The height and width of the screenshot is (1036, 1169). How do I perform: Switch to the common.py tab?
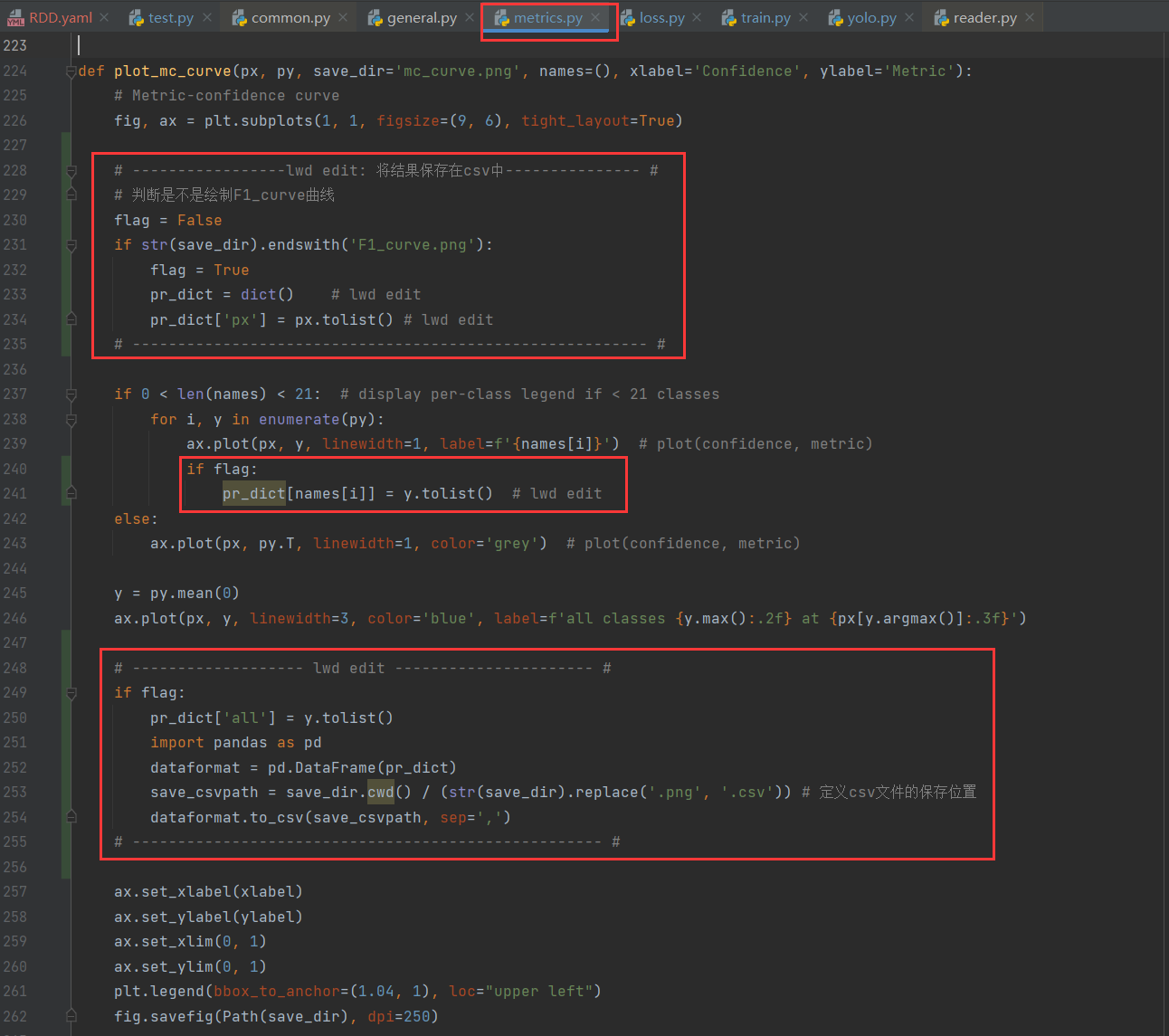pos(290,18)
